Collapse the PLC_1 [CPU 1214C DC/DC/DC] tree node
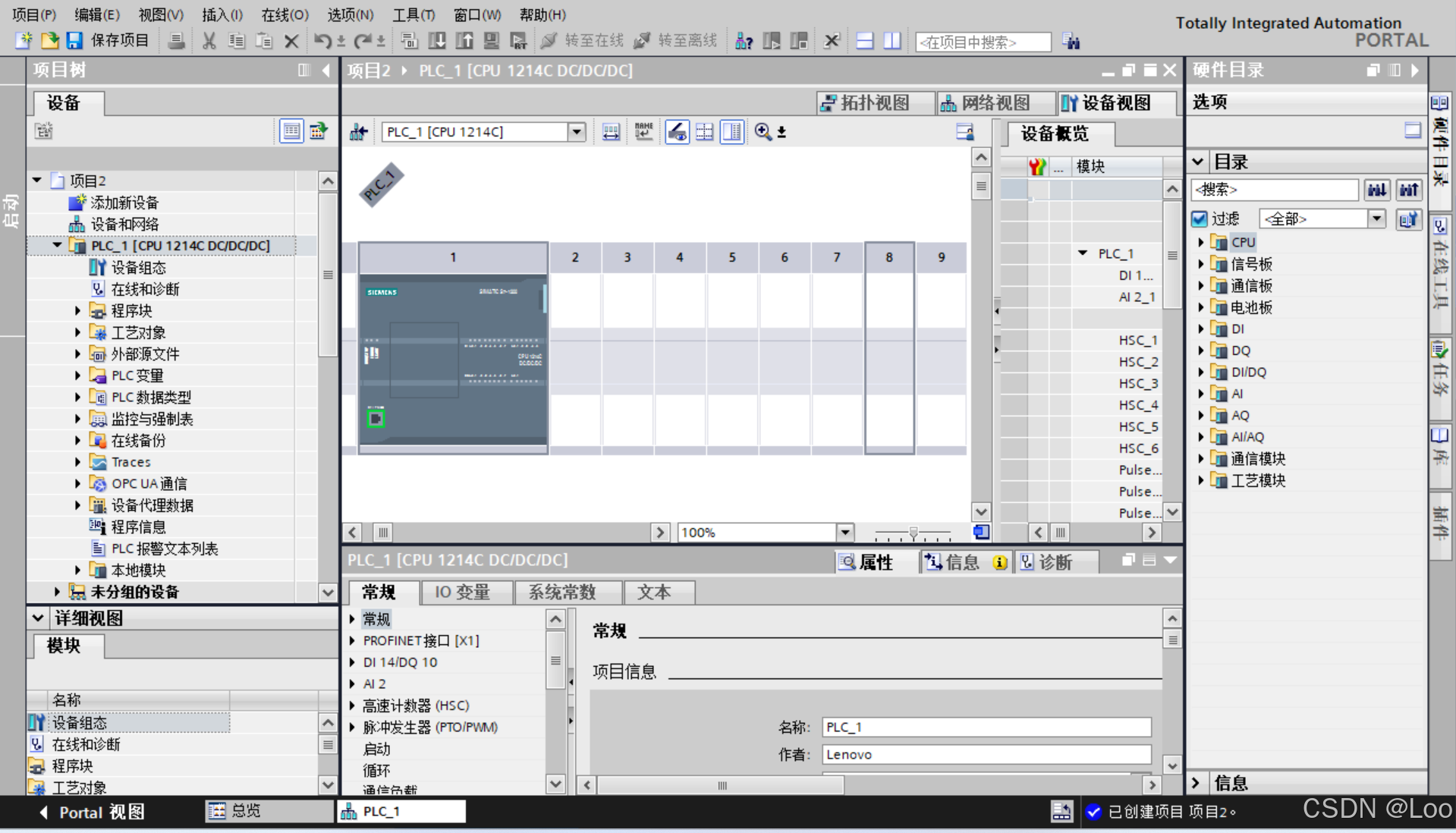 click(57, 245)
